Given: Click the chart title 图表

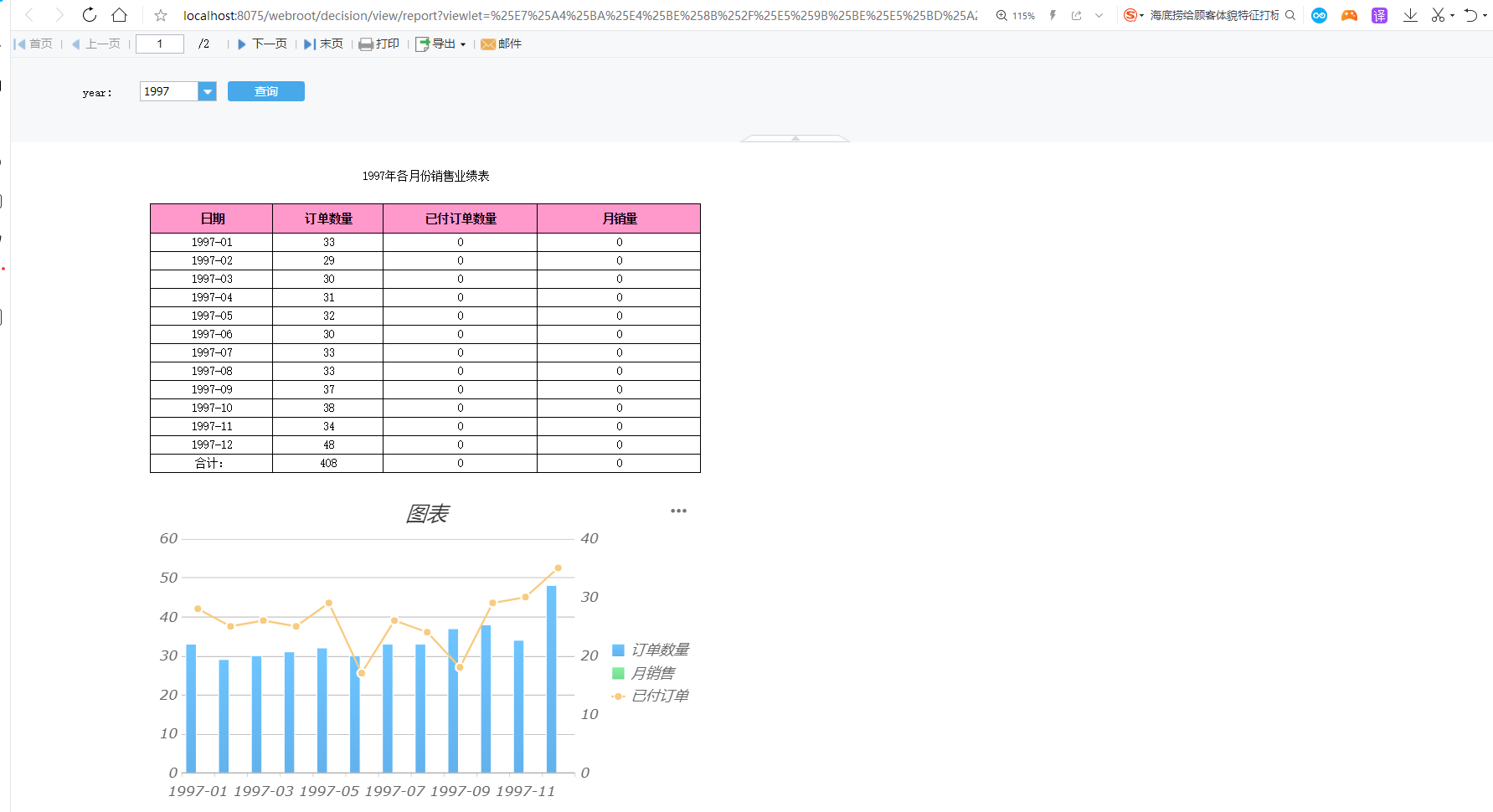Looking at the screenshot, I should [427, 513].
